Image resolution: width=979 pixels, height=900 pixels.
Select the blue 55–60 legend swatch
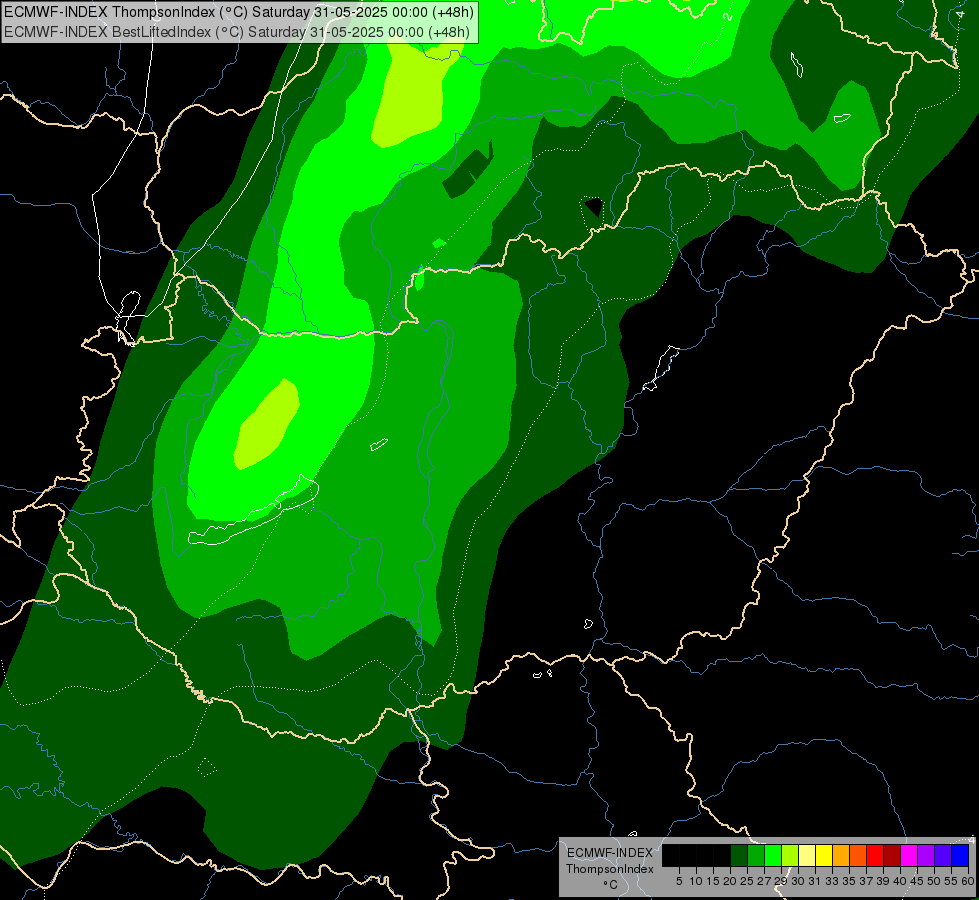click(960, 855)
